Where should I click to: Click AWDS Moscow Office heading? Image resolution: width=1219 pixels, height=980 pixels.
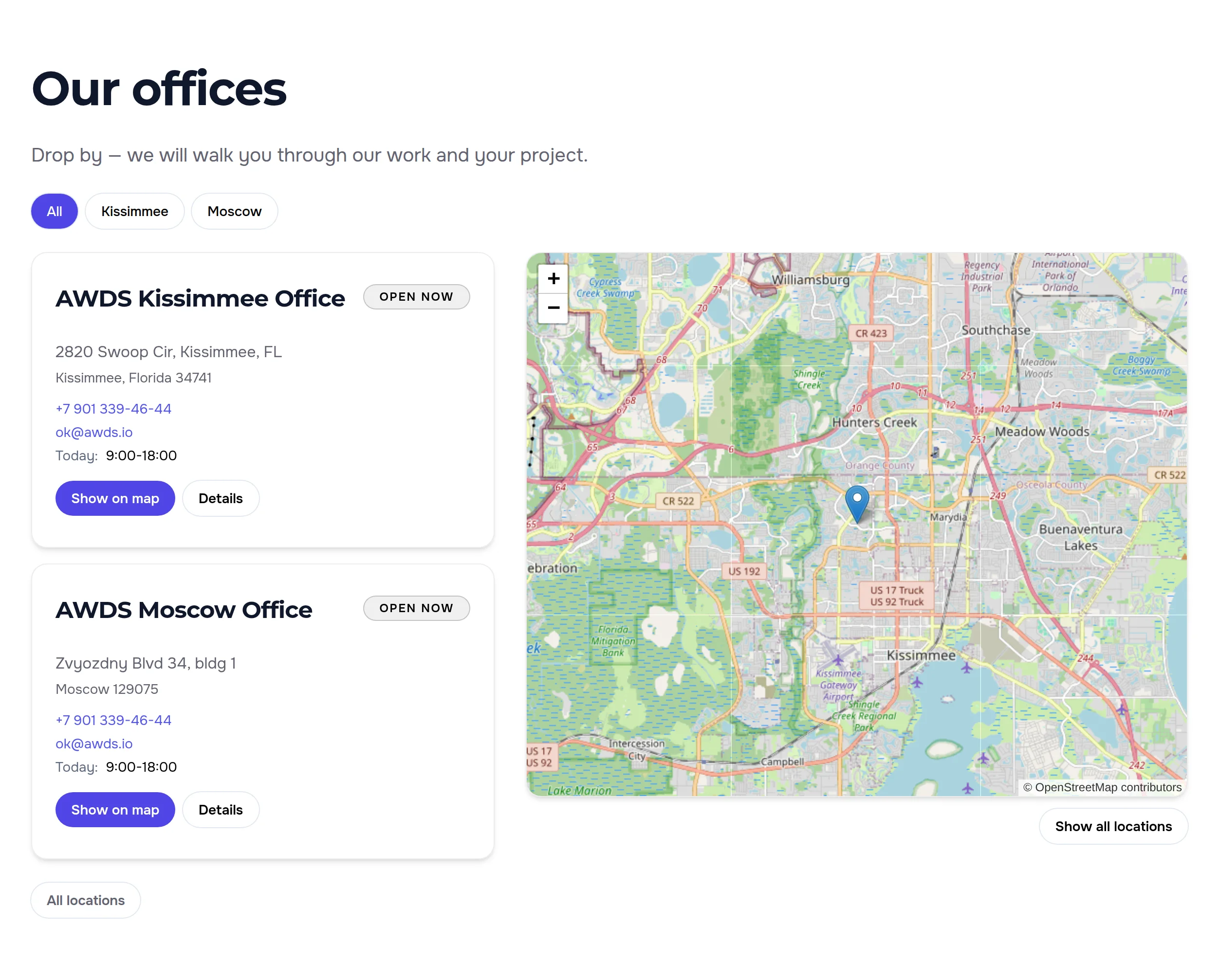click(x=184, y=610)
